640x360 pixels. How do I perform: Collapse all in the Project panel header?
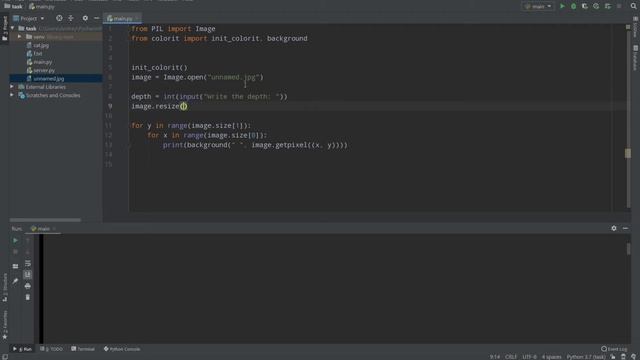tap(71, 18)
